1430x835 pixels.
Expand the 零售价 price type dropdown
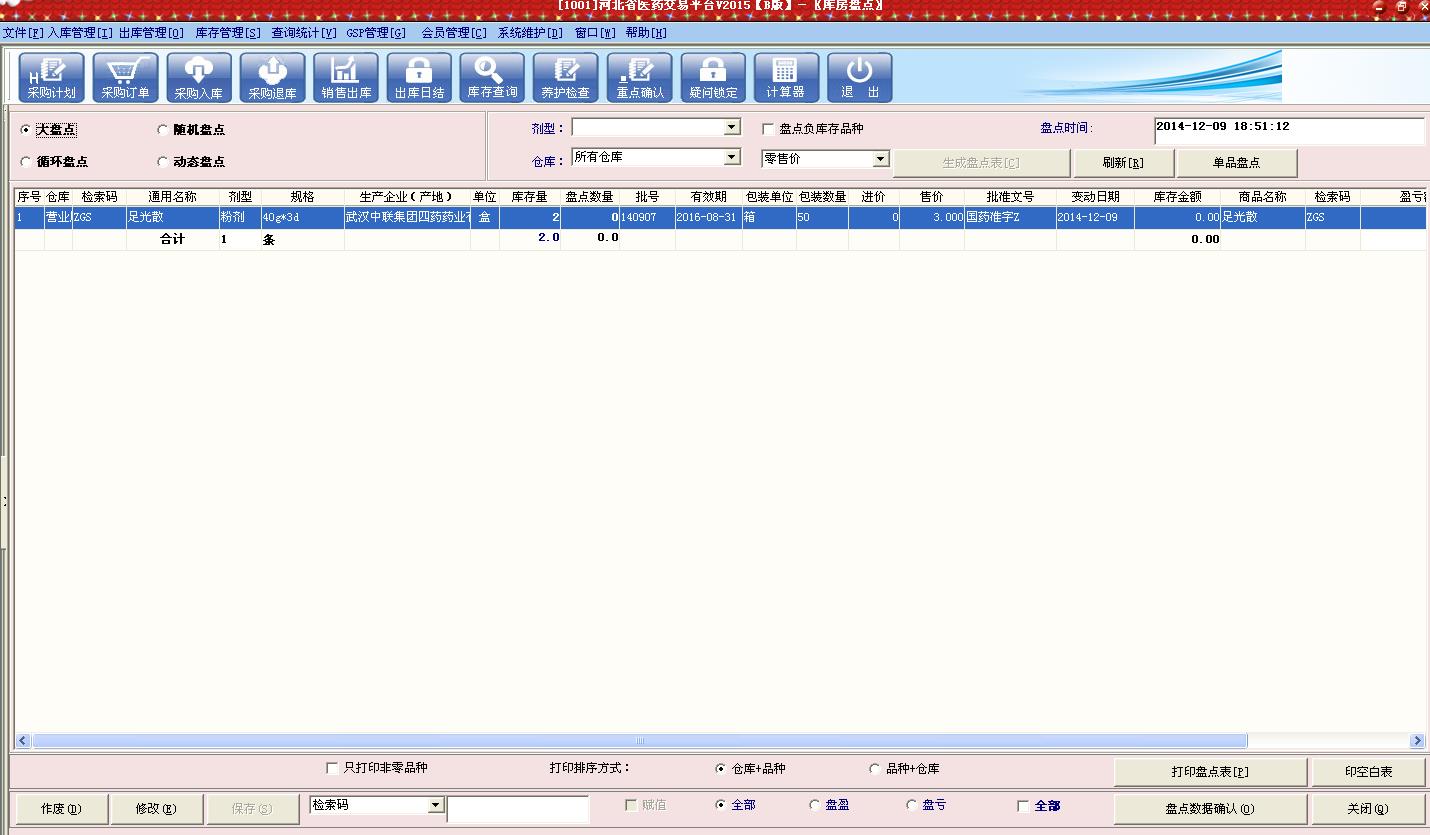point(880,159)
